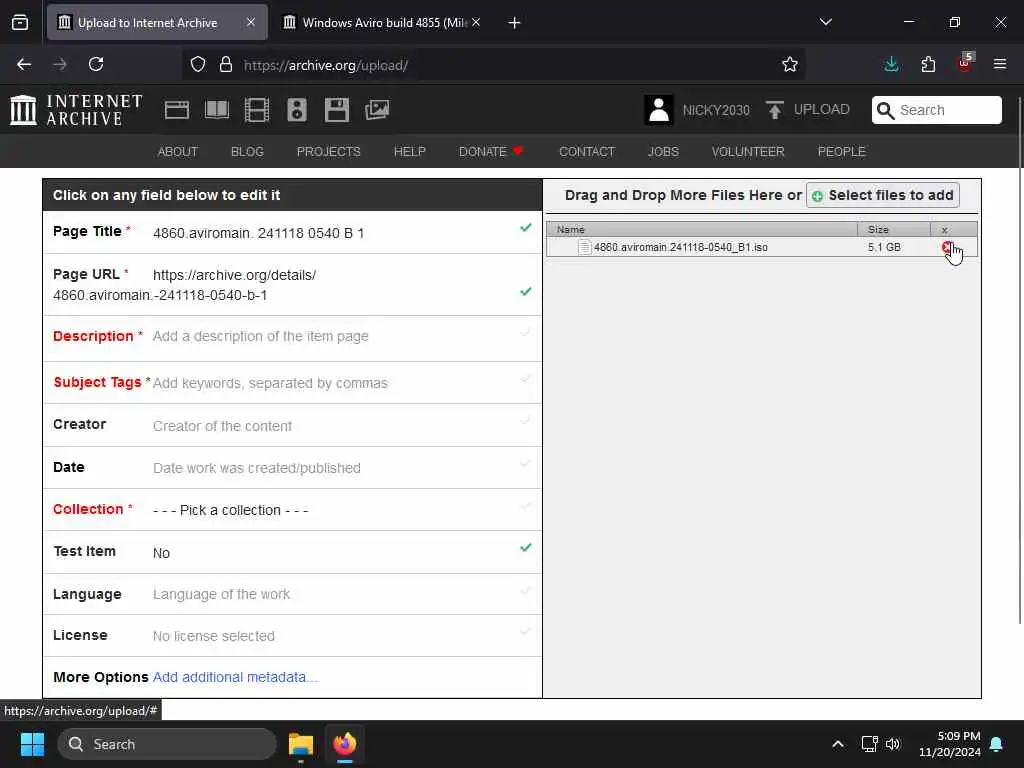Screen dimensions: 1024x768
Task: Open the HELP menu item
Action: [x=409, y=152]
